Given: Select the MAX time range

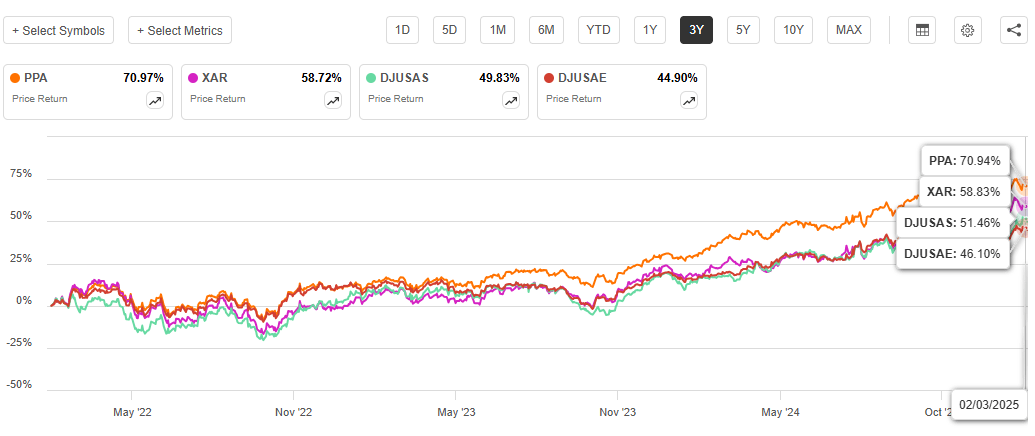Looking at the screenshot, I should click(849, 30).
